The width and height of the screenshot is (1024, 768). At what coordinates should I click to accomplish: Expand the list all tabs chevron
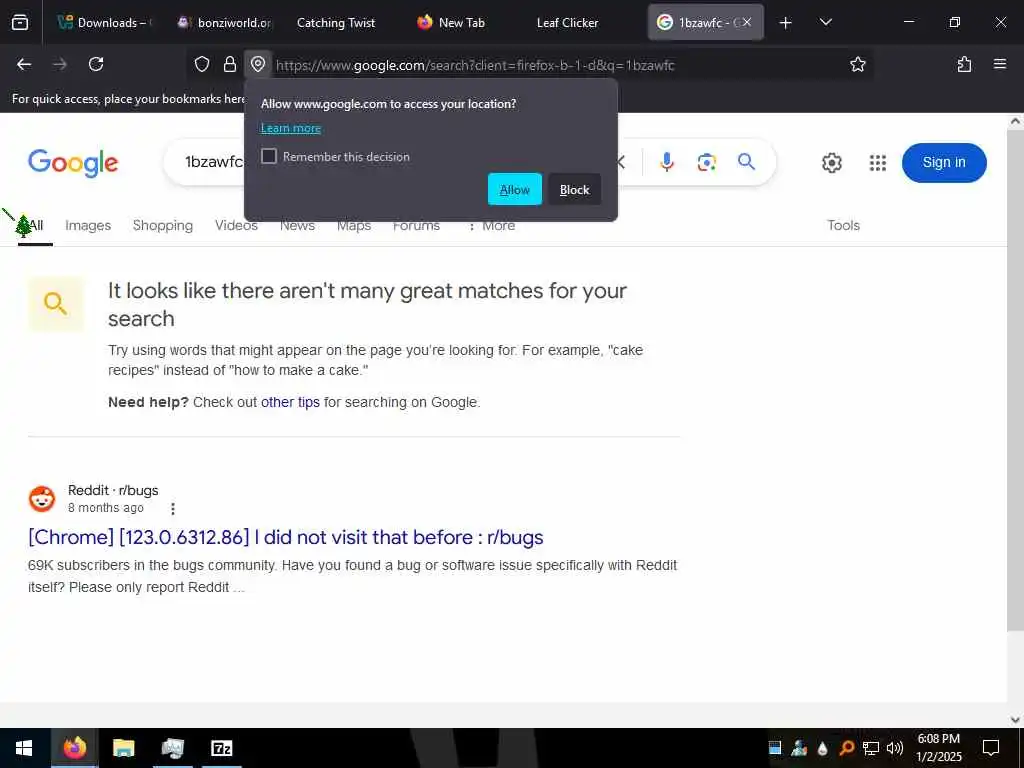pyautogui.click(x=825, y=23)
